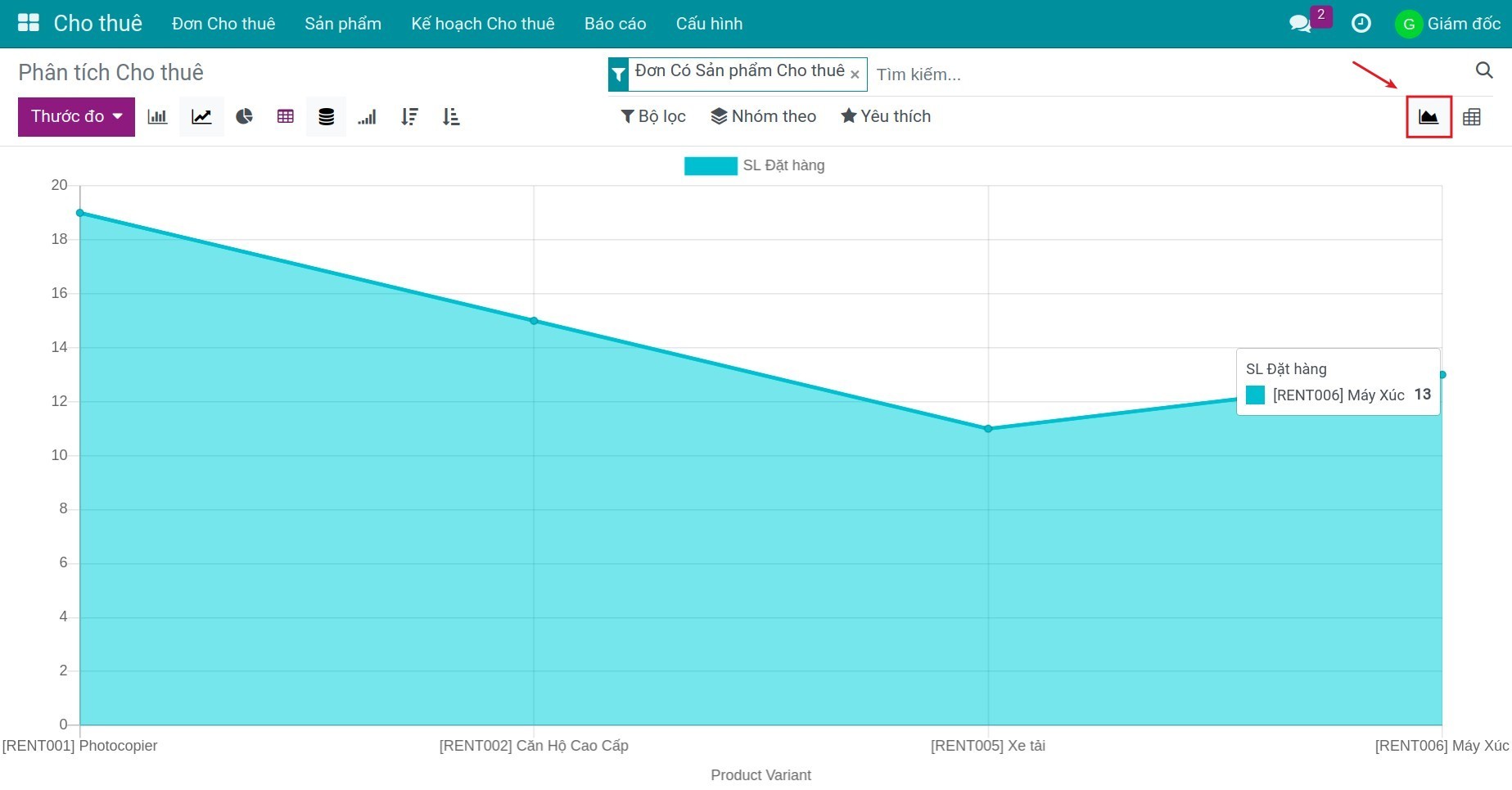This screenshot has height=790, width=1512.
Task: Open the conversations messages icon
Action: point(1300,24)
